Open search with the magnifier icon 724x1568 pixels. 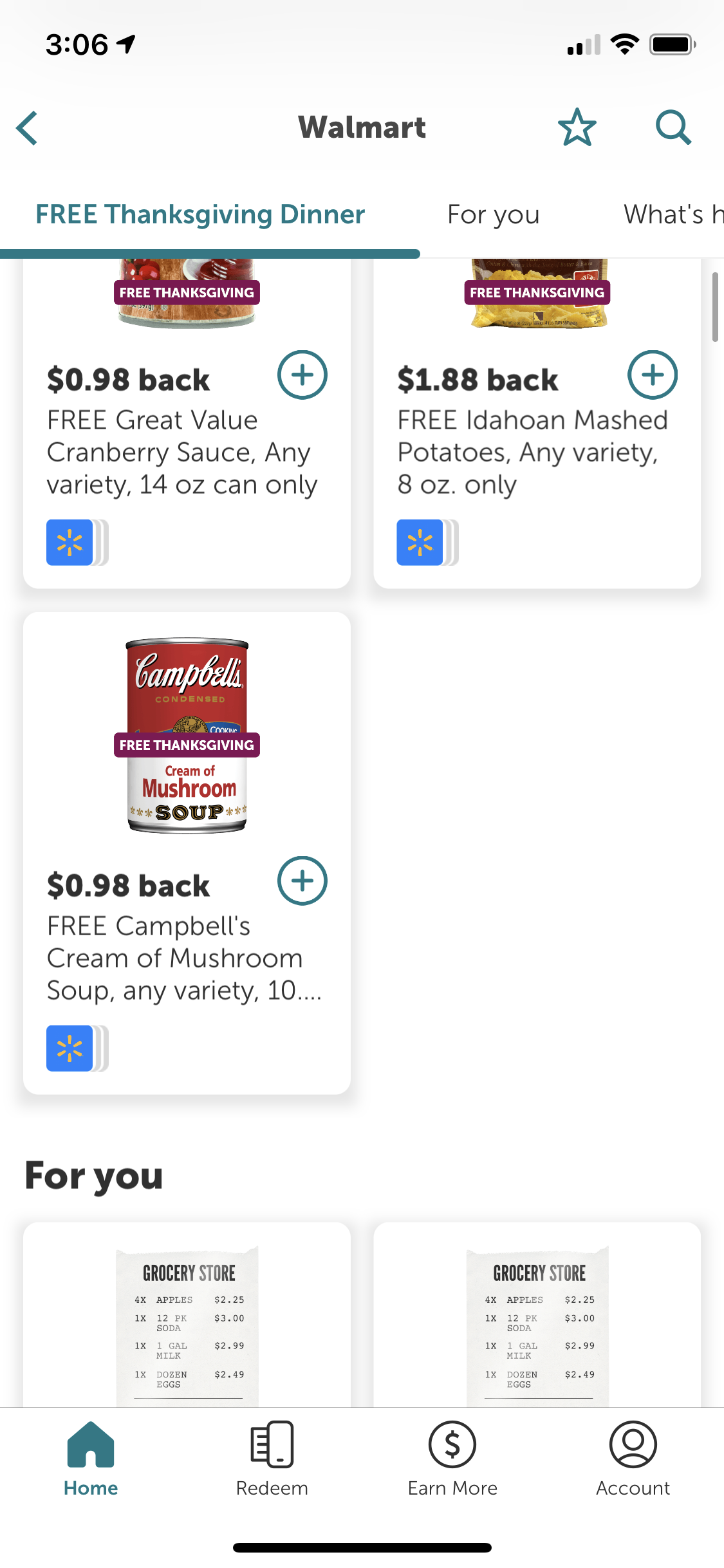click(673, 127)
